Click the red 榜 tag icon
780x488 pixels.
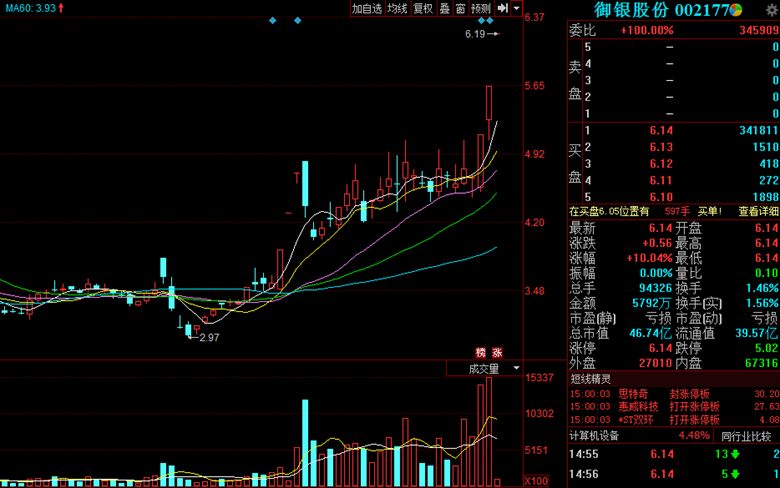click(x=482, y=353)
